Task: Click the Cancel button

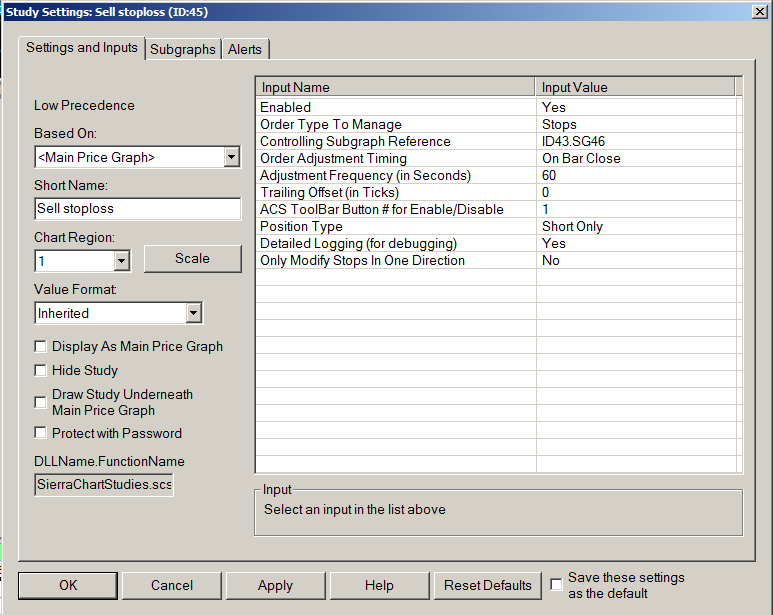Action: 172,585
